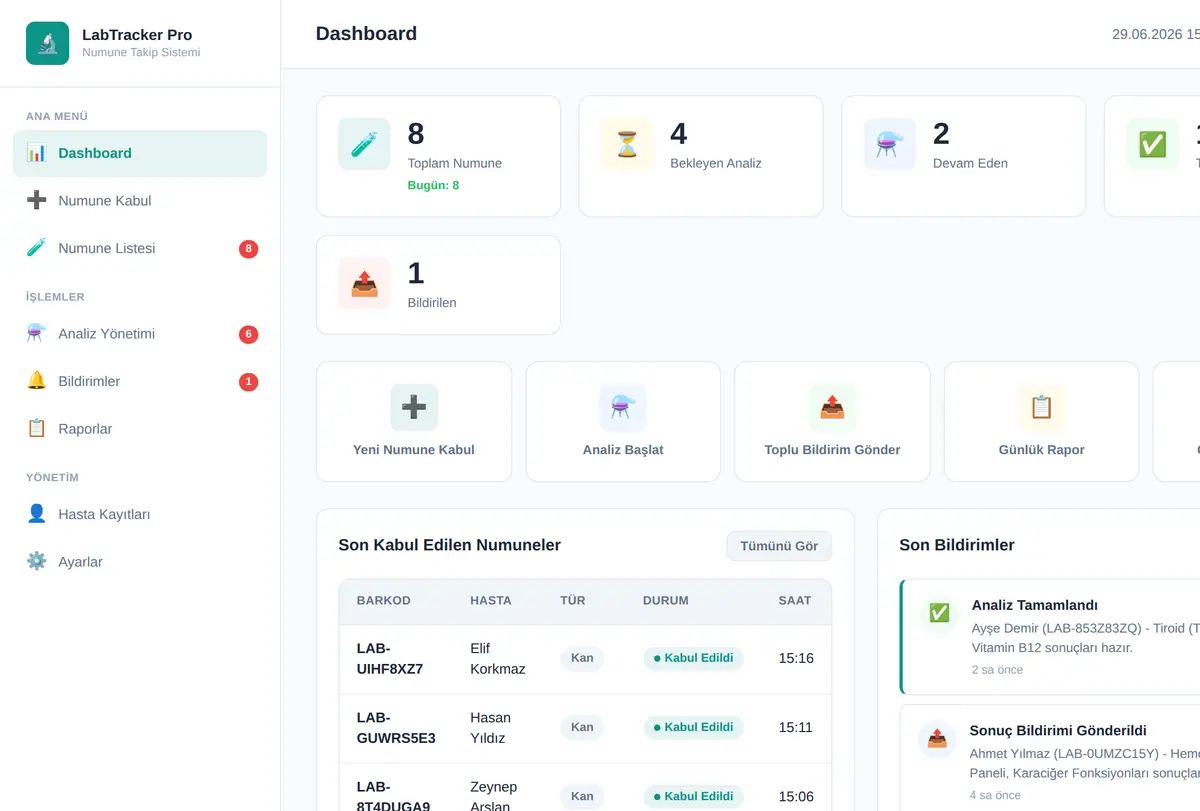The height and width of the screenshot is (811, 1200).
Task: Click patient name Elif Korkmaz
Action: pos(498,658)
